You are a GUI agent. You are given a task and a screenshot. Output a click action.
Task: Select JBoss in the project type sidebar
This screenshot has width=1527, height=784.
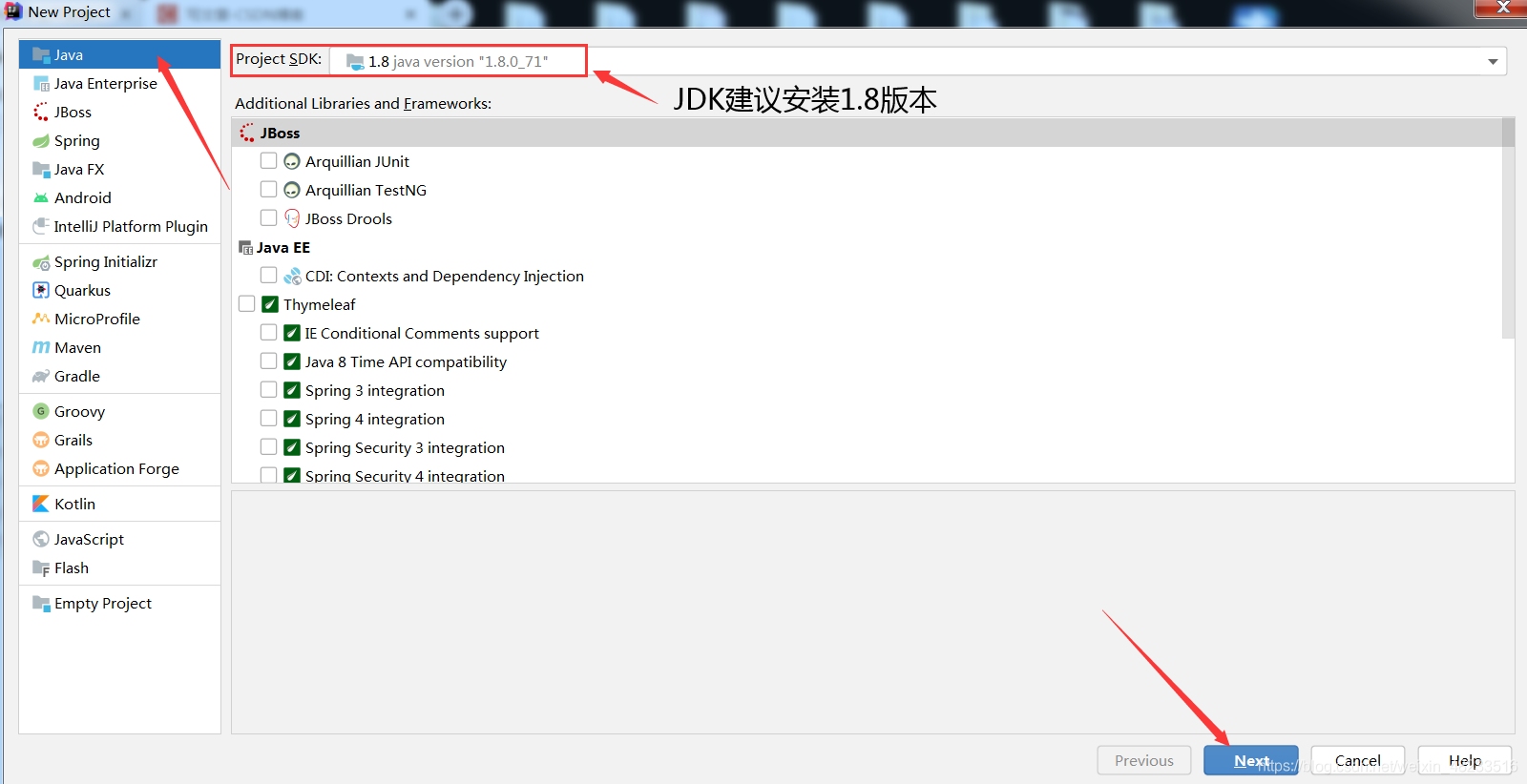coord(119,112)
